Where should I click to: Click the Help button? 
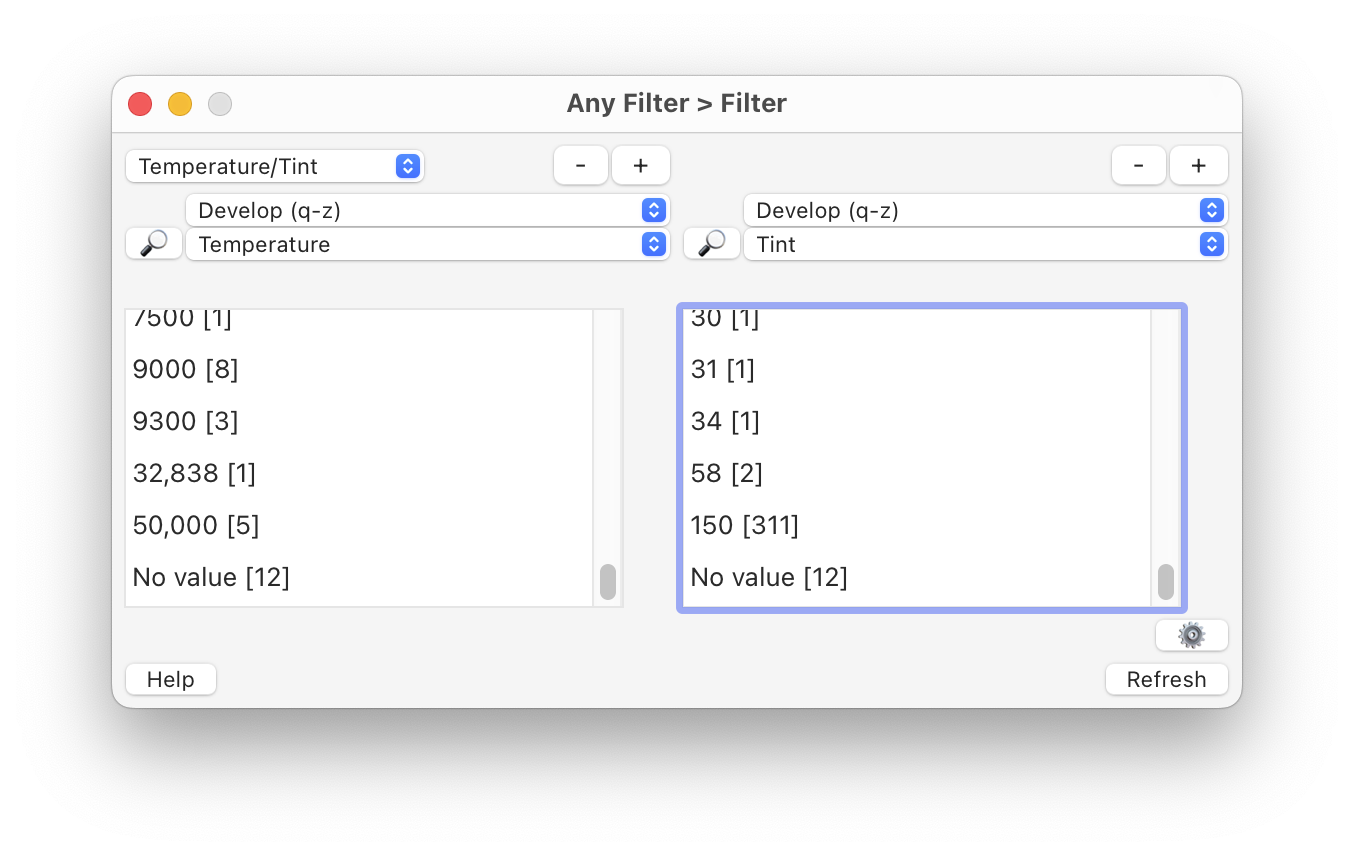[170, 679]
